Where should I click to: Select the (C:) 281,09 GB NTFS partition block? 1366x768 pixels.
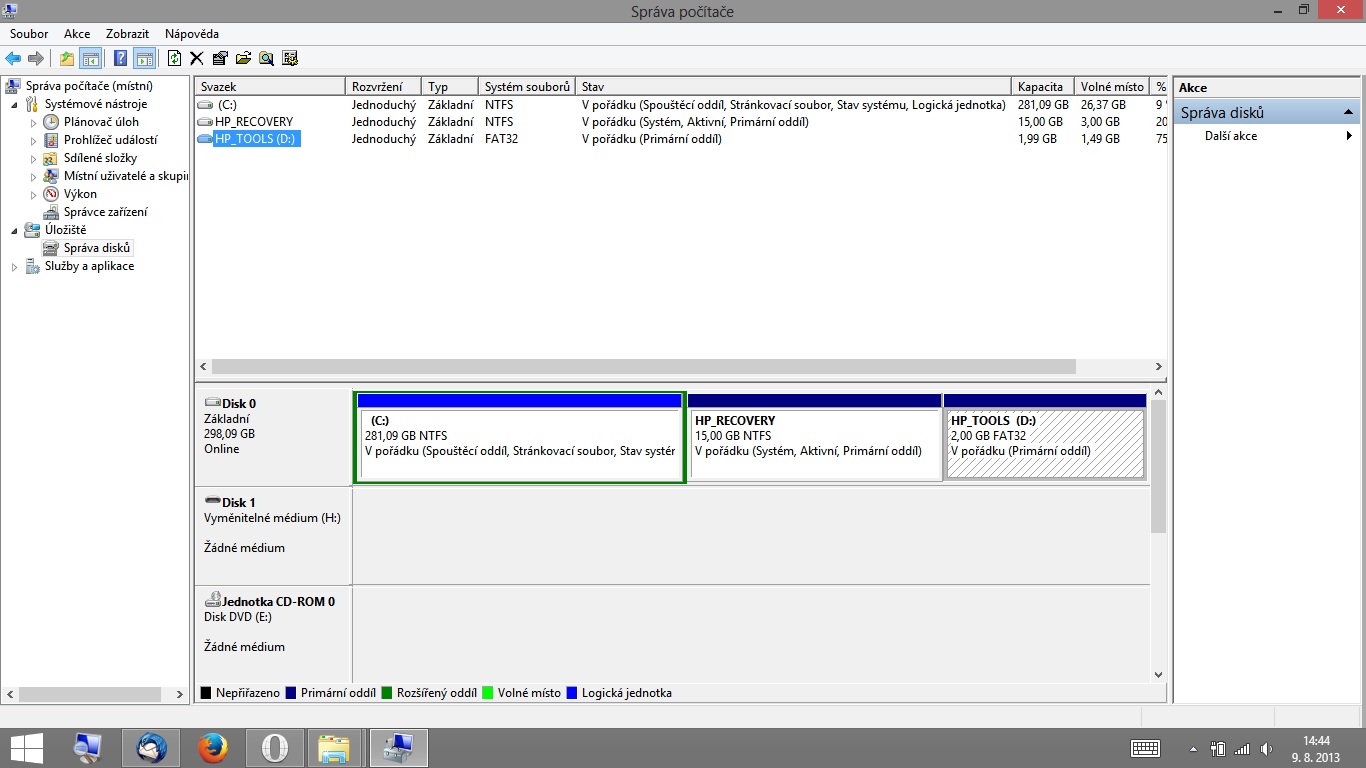click(520, 437)
